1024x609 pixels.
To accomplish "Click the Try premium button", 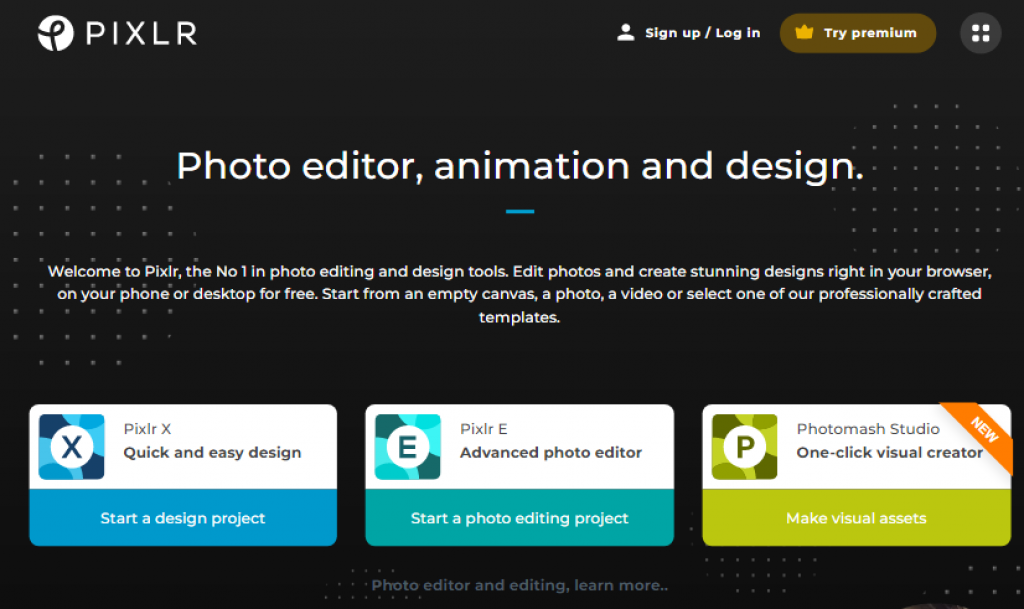I will coord(857,33).
